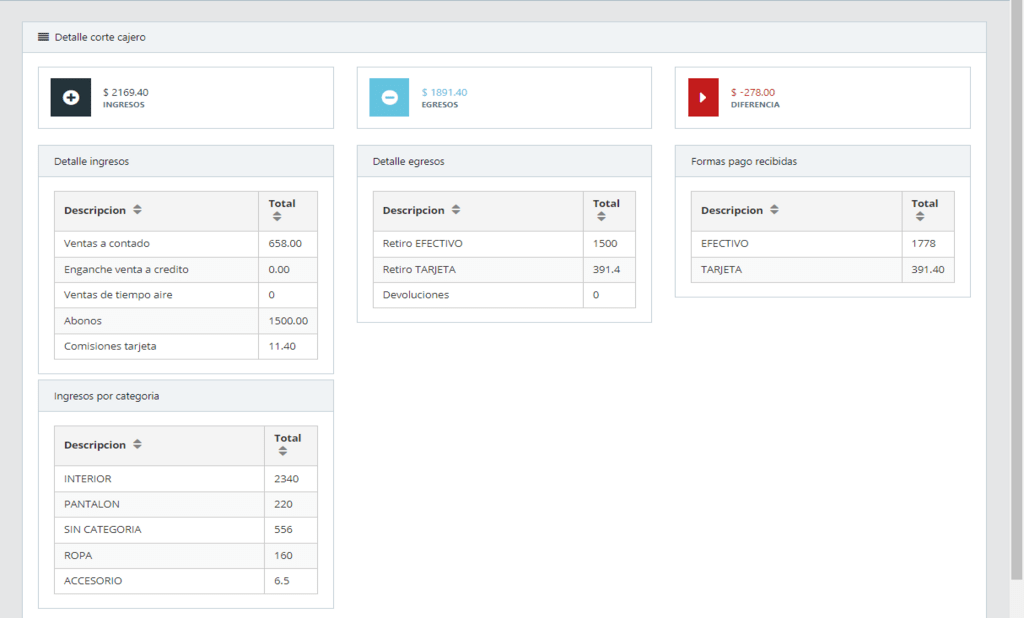
Task: Sort Detalle egresos by Descripcion
Action: pyautogui.click(x=456, y=210)
